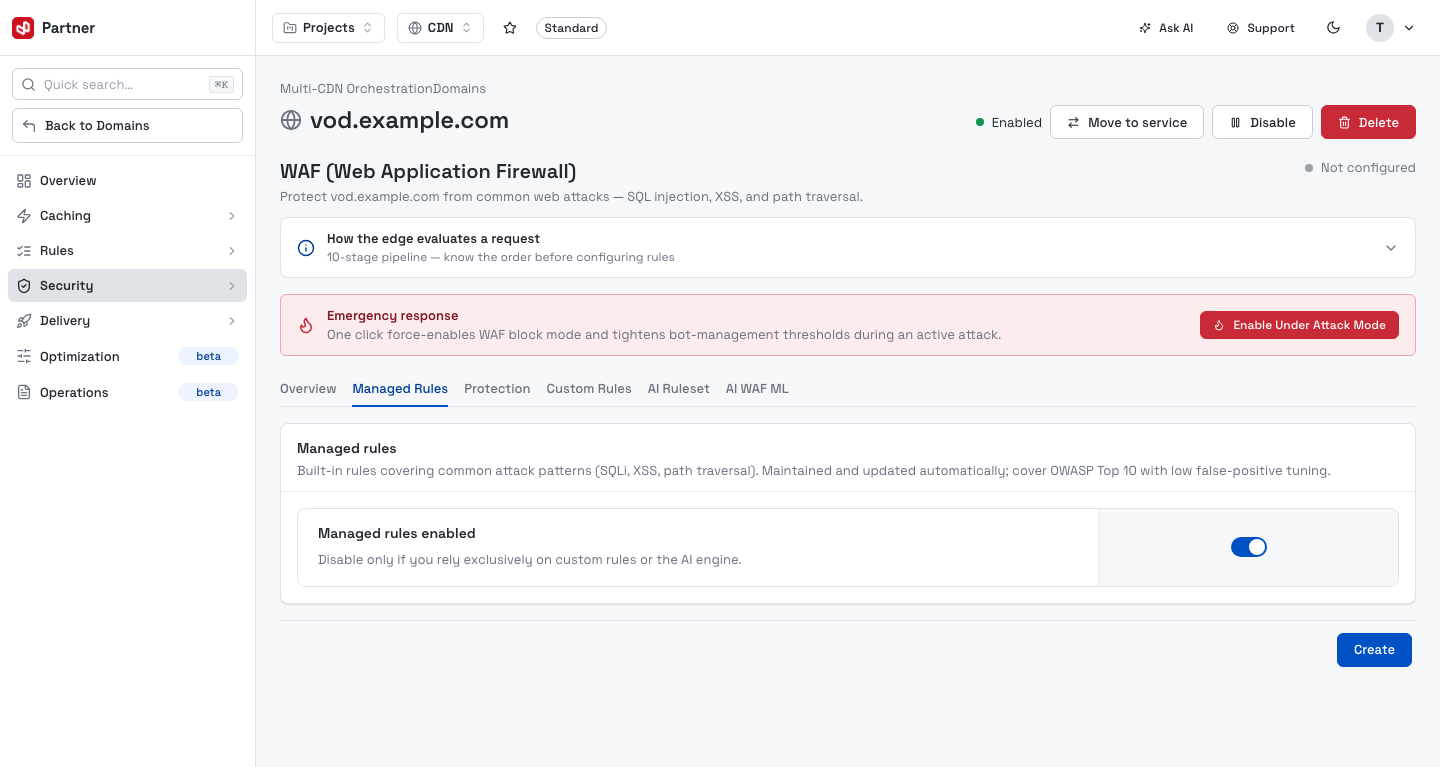Enable Under Attack Mode

tap(1299, 325)
